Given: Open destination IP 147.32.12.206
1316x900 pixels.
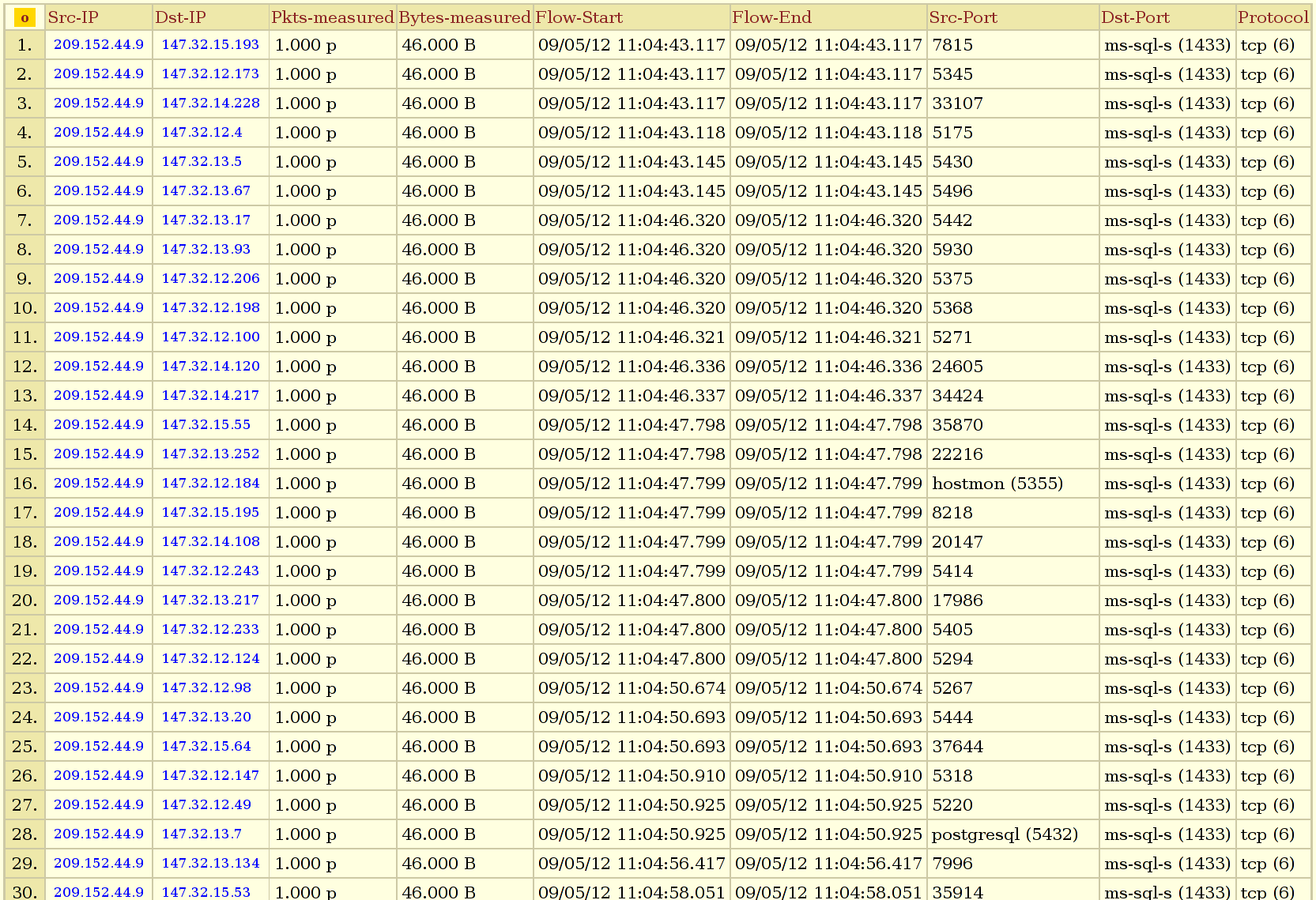Looking at the screenshot, I should pyautogui.click(x=210, y=278).
